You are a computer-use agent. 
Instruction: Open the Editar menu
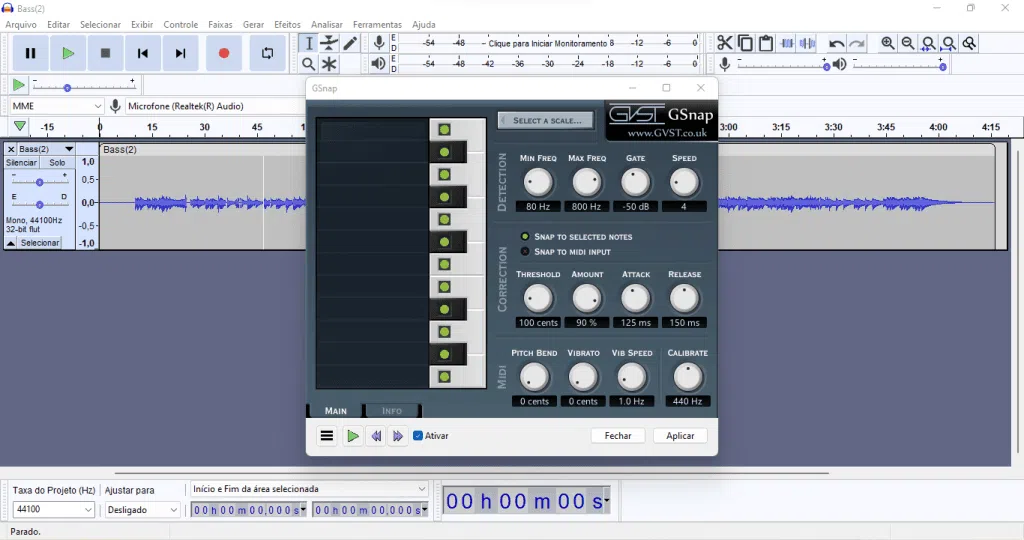[x=58, y=24]
